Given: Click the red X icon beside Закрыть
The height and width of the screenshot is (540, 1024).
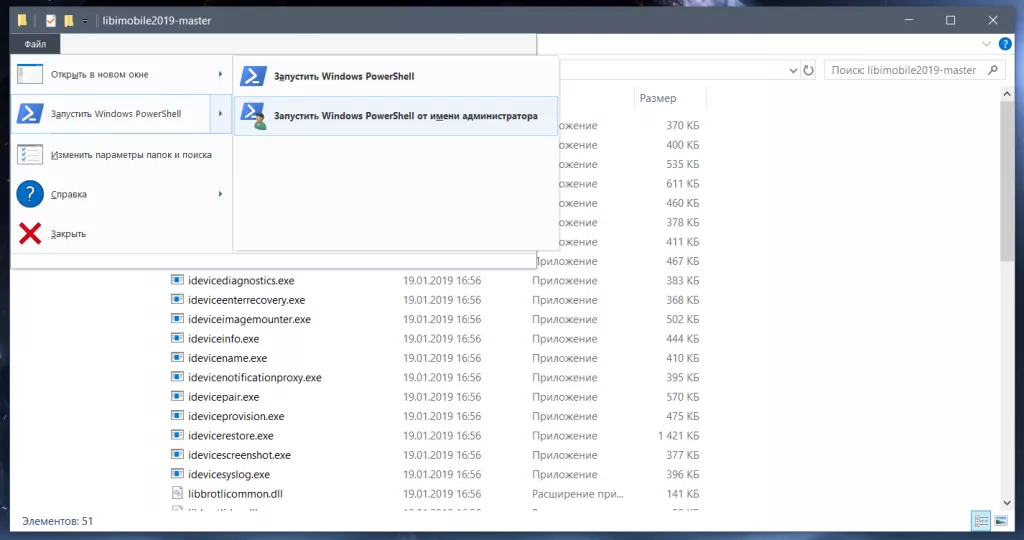Looking at the screenshot, I should coord(30,233).
